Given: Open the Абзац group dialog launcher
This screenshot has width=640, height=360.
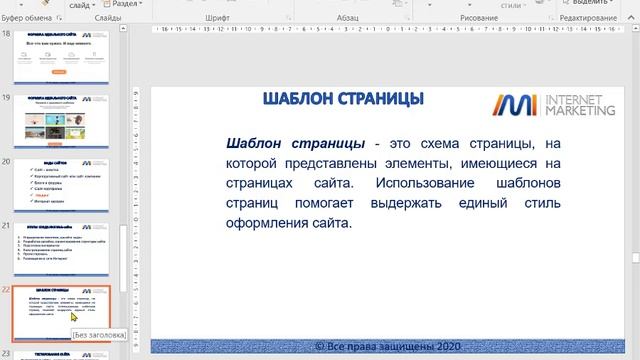Looking at the screenshot, I should (x=407, y=18).
